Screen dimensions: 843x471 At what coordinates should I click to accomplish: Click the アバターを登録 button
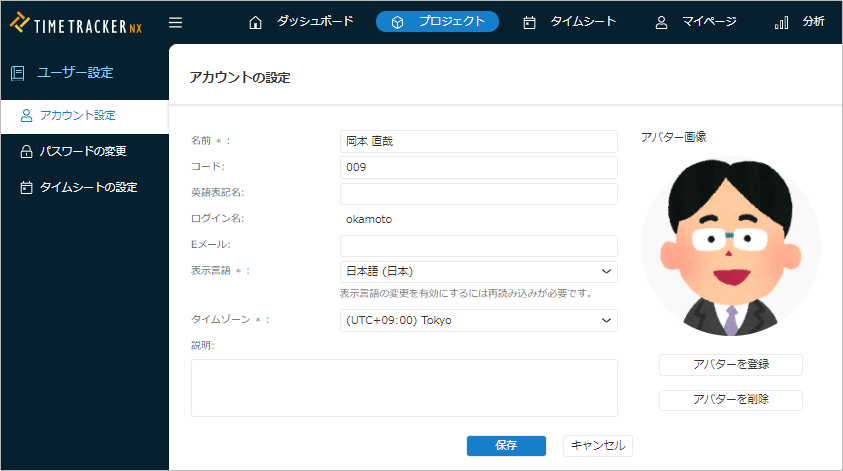(730, 364)
